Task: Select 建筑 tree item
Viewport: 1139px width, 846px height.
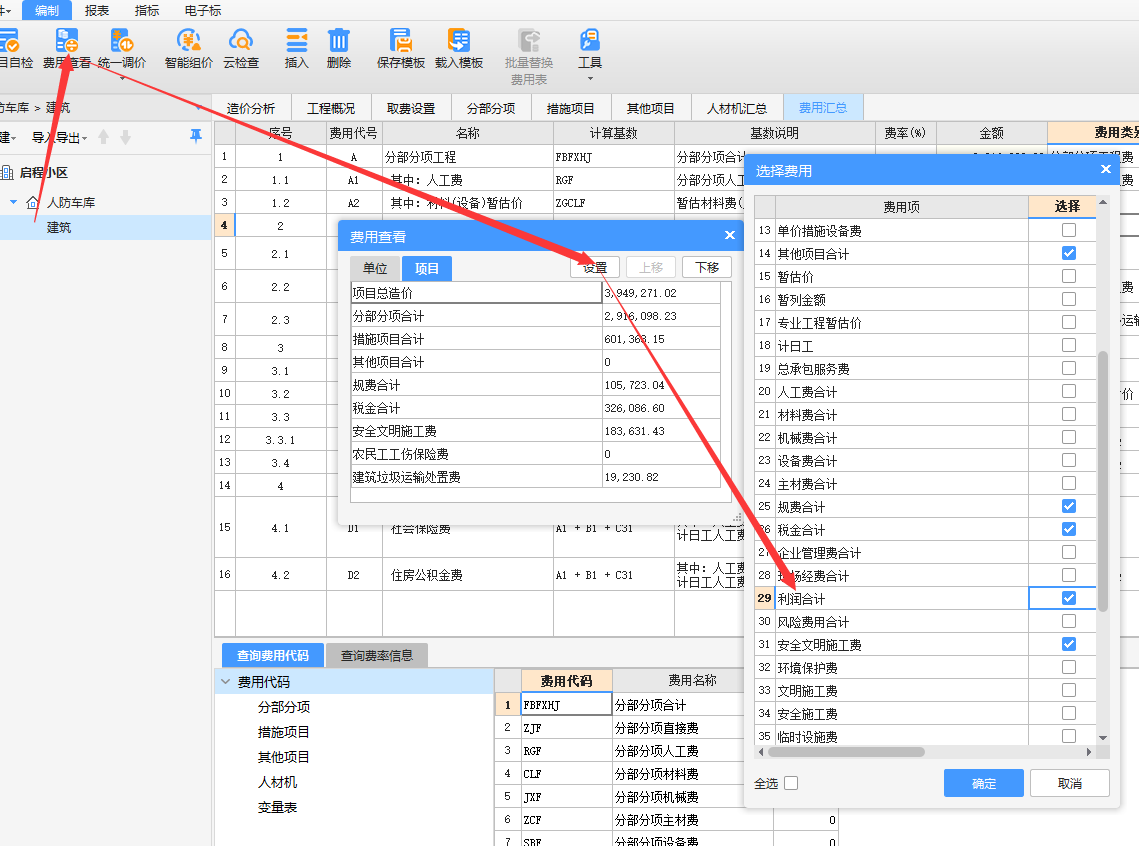Action: pos(59,227)
